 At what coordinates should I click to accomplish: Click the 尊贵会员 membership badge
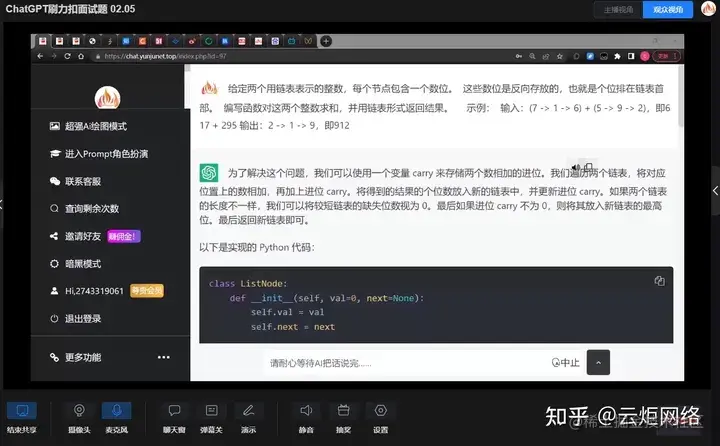click(147, 290)
